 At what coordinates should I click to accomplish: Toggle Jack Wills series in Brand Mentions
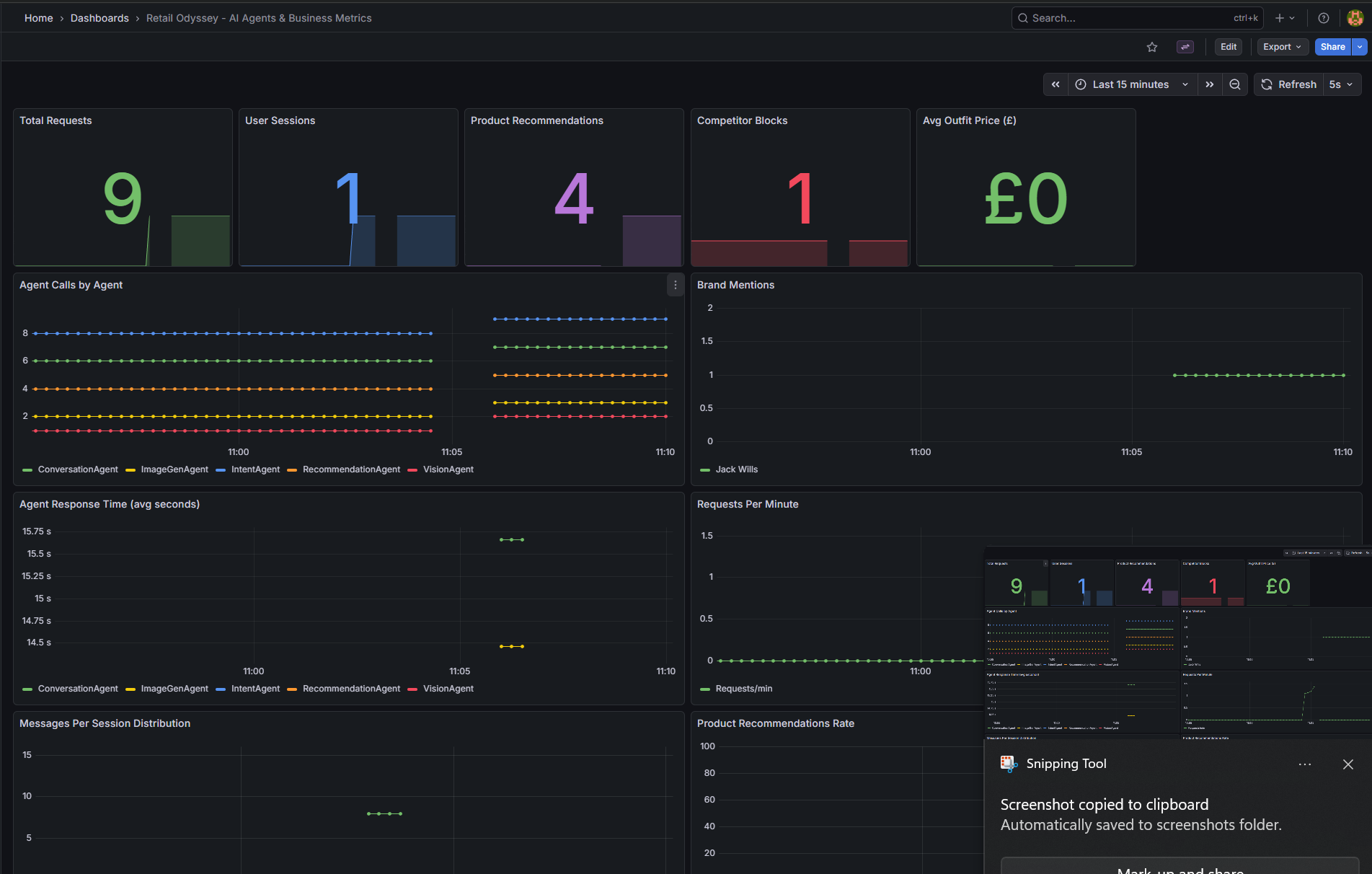730,469
